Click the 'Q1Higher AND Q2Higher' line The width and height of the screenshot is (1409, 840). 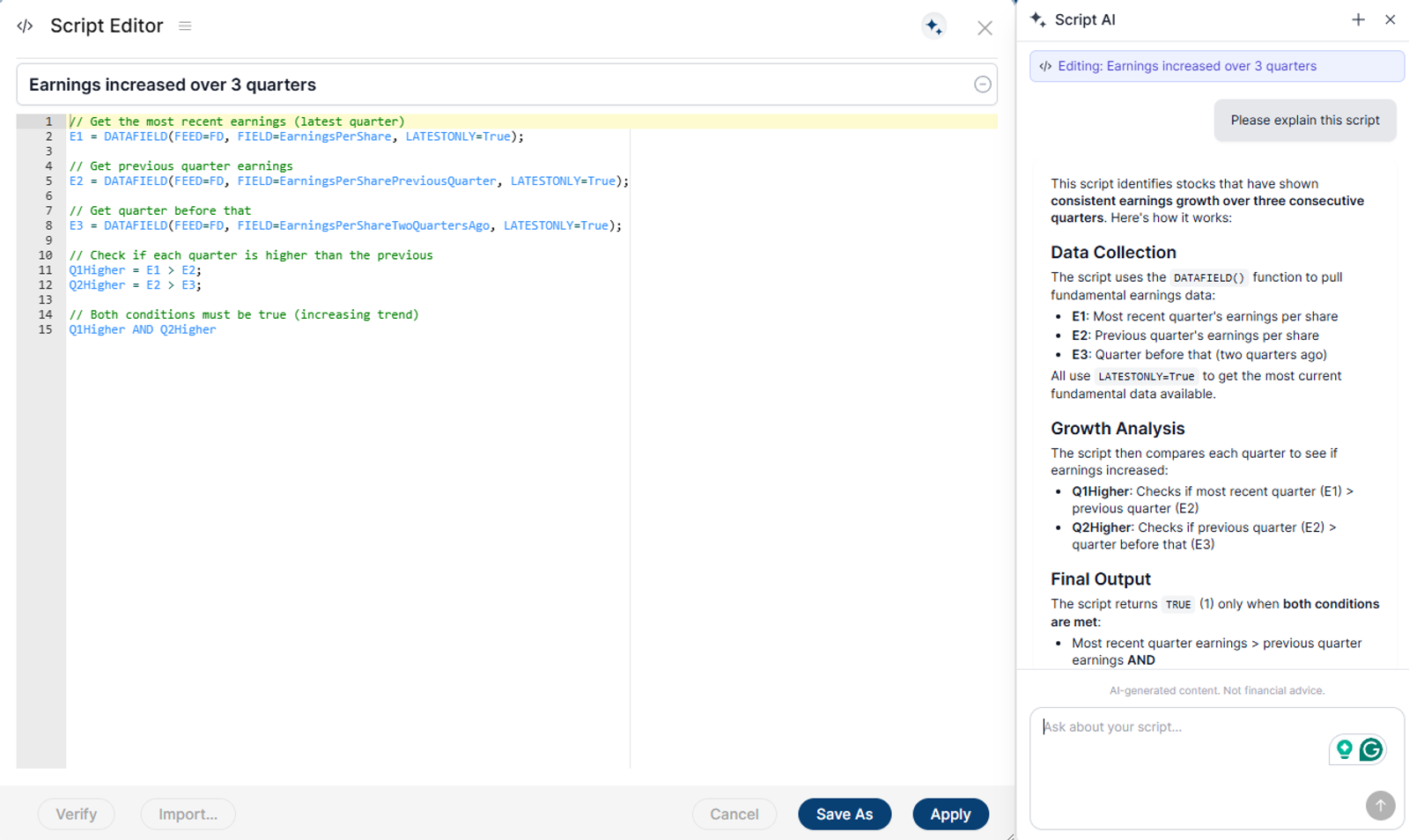click(143, 329)
